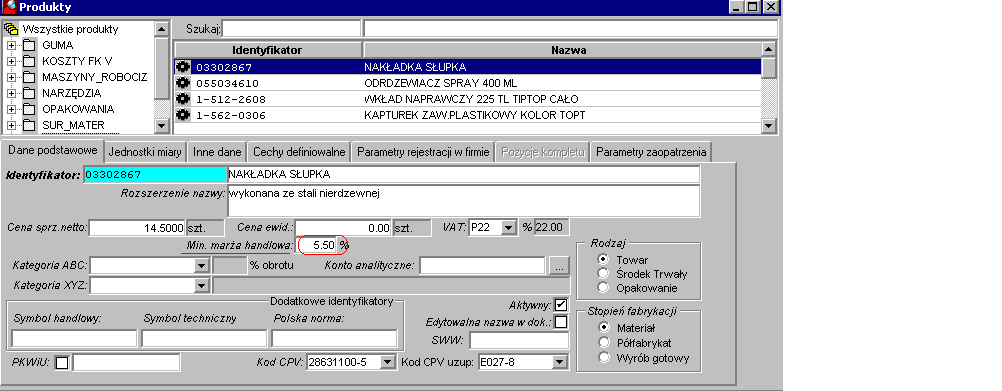This screenshot has height=391, width=1002.
Task: Select the Wyrób gotowy radio button
Action: 603,358
